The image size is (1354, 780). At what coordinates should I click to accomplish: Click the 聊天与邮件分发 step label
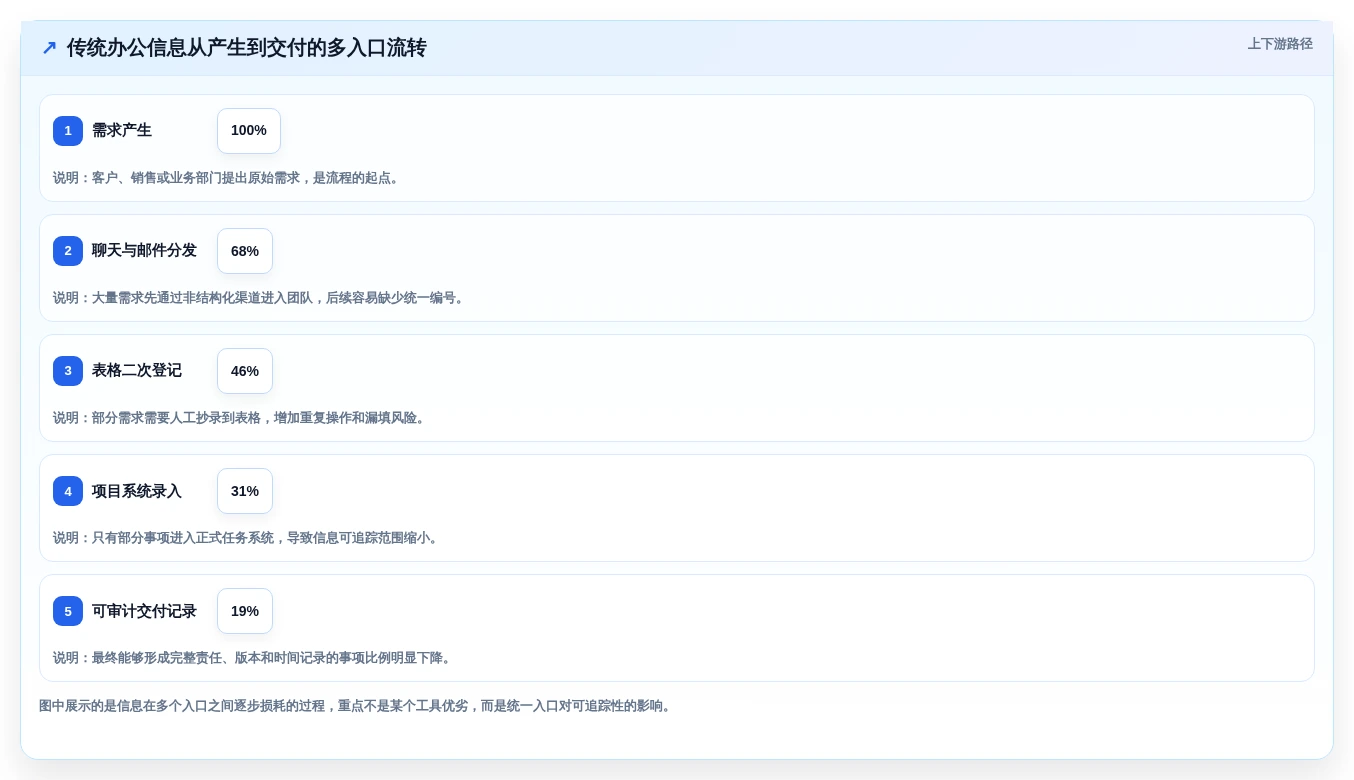pyautogui.click(x=144, y=251)
